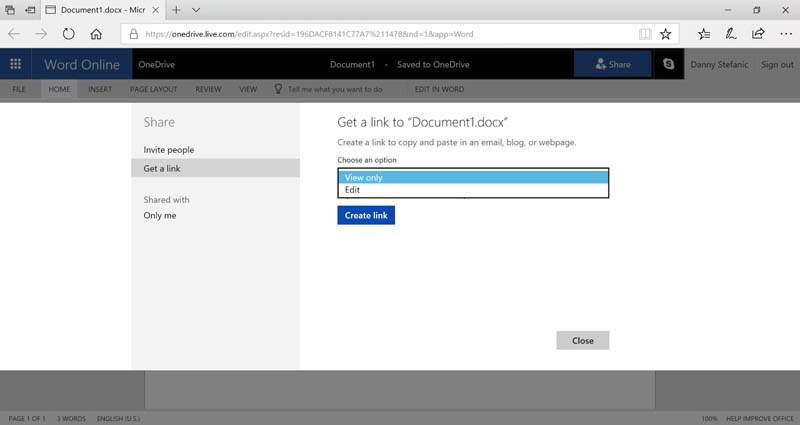Click Only me under Shared with
The image size is (800, 425).
[x=160, y=215]
